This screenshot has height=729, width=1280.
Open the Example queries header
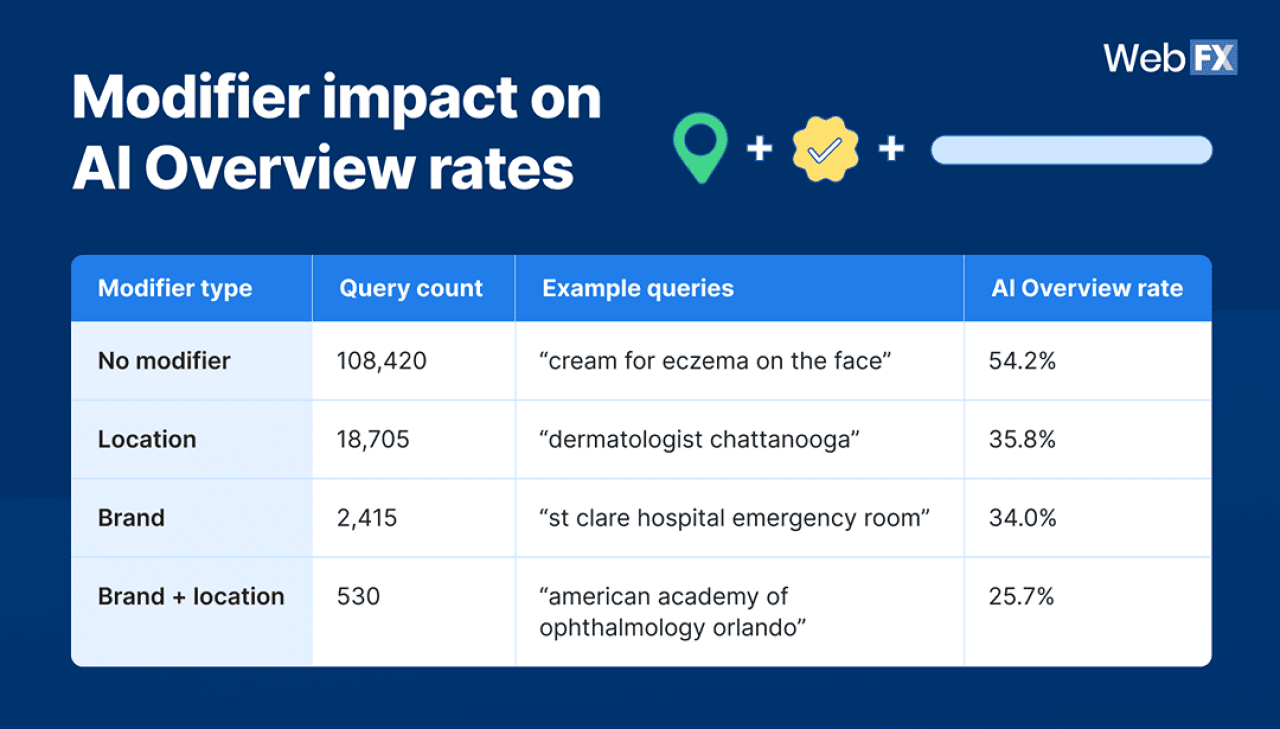pyautogui.click(x=637, y=288)
